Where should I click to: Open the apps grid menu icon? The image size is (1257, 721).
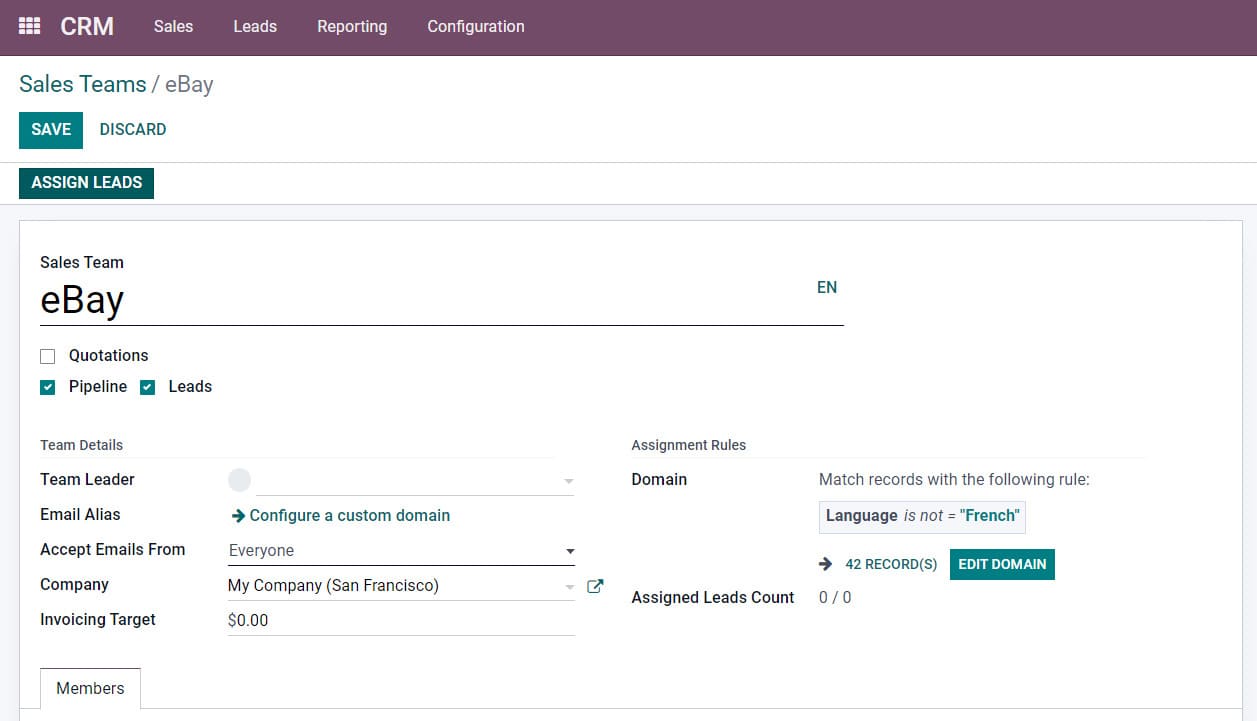(30, 27)
